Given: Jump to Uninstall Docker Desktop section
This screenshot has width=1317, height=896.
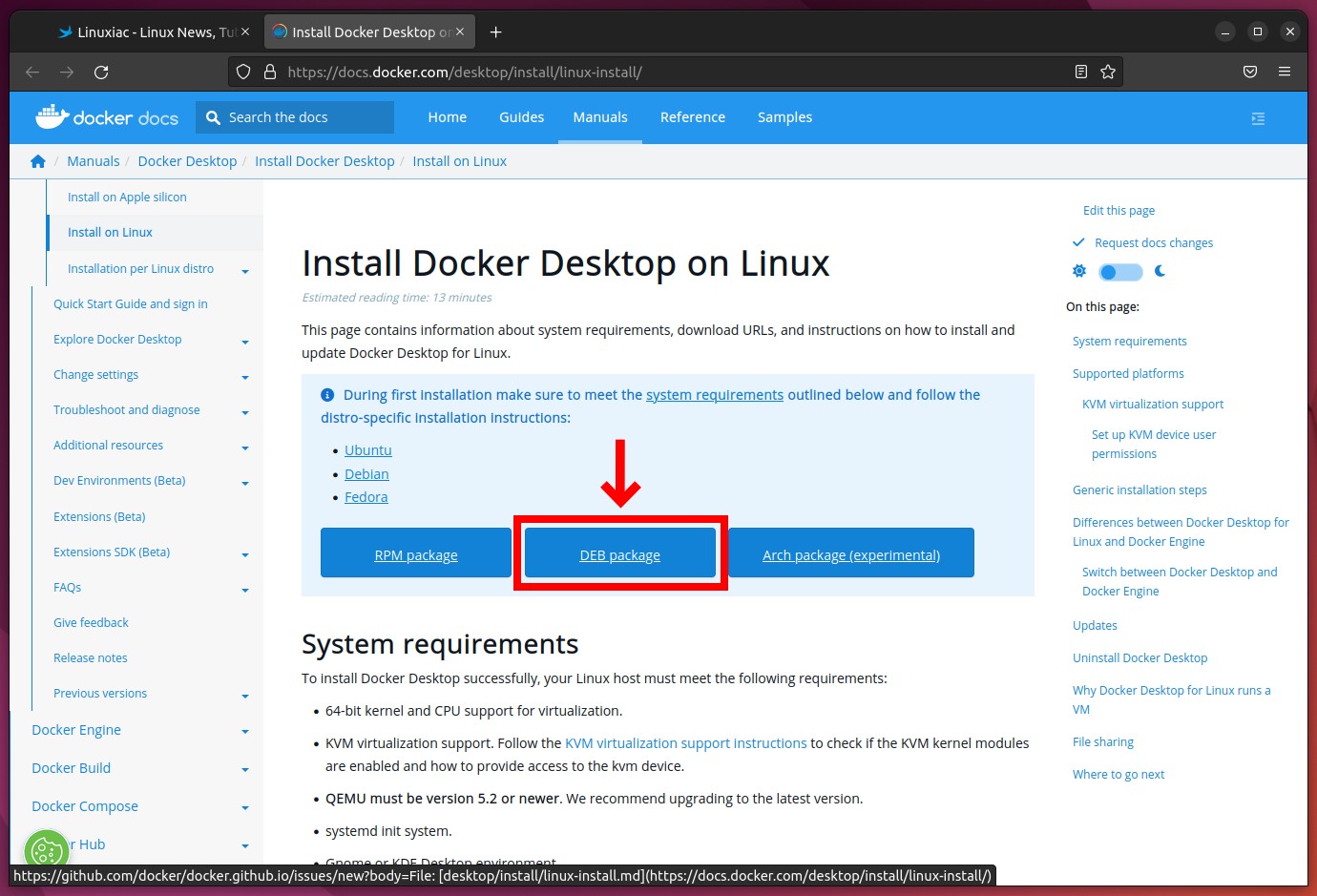Looking at the screenshot, I should [1139, 658].
